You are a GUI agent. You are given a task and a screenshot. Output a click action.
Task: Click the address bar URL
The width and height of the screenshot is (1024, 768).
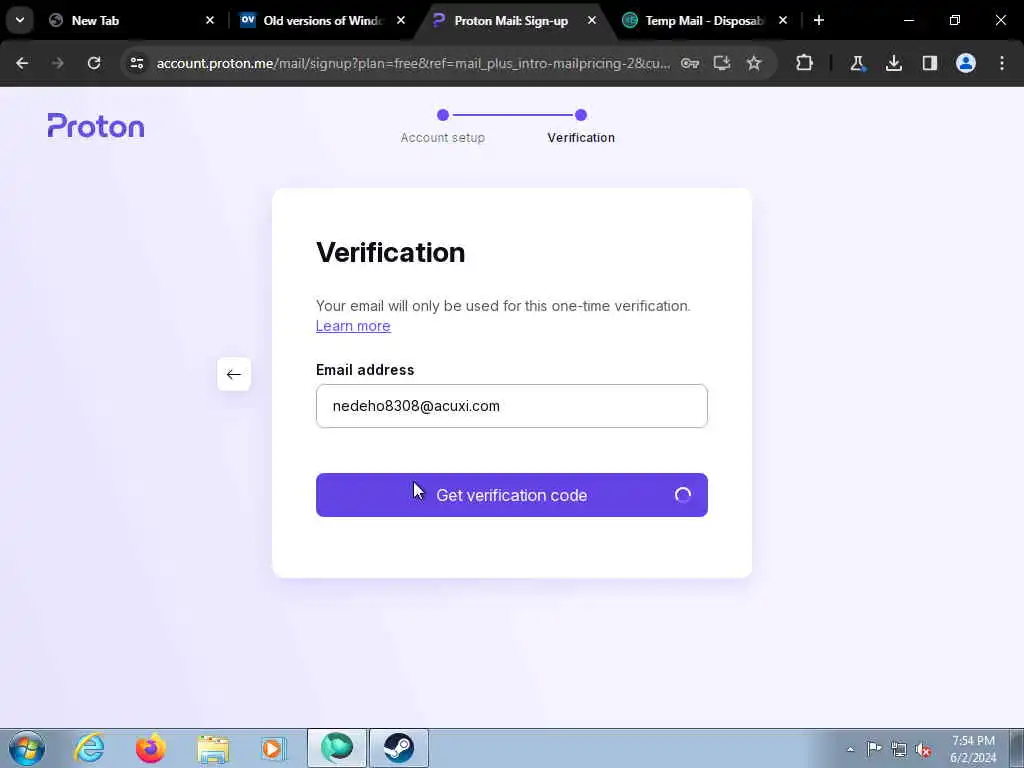point(413,63)
